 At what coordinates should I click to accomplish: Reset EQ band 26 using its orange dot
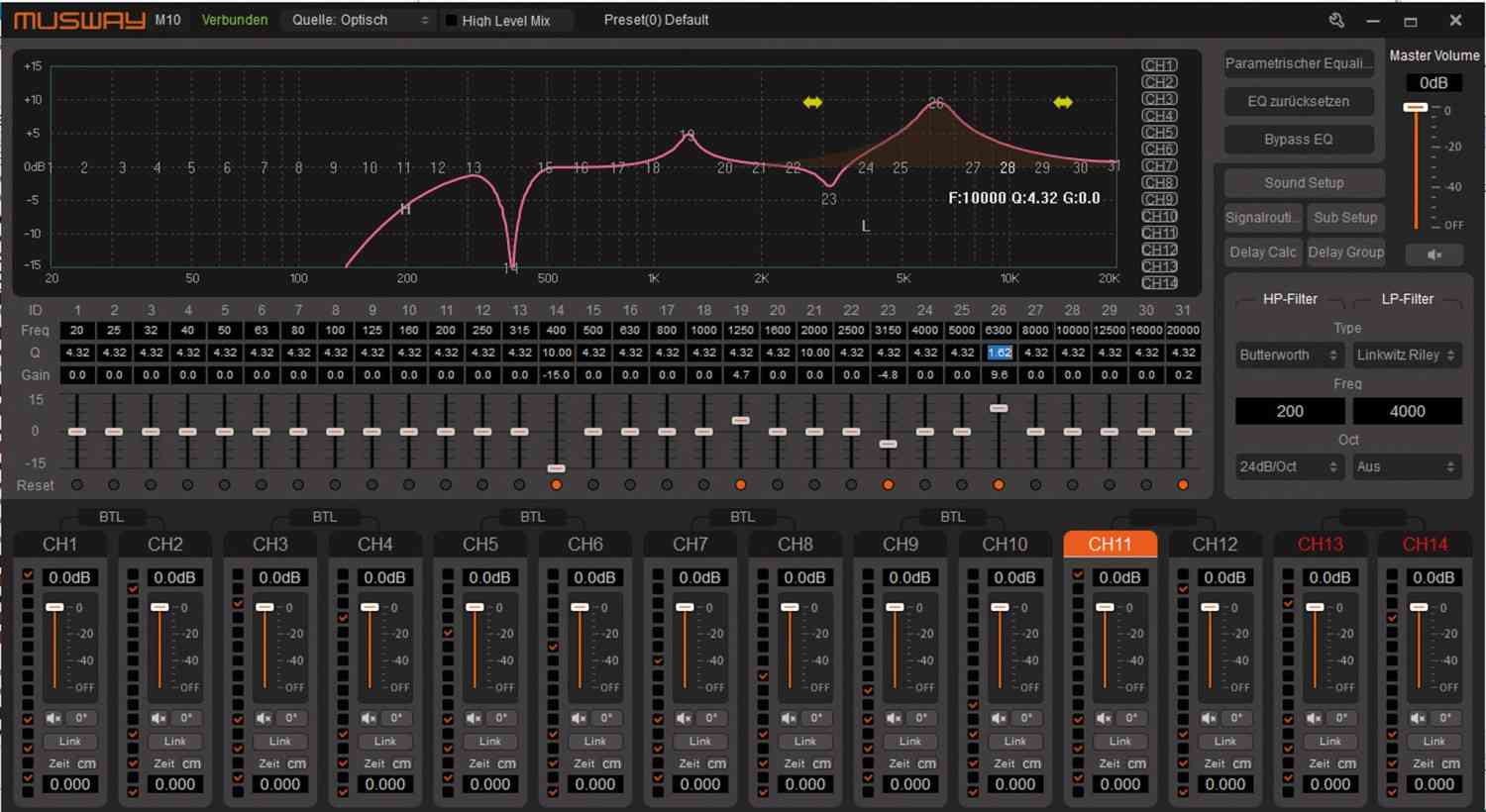(999, 485)
